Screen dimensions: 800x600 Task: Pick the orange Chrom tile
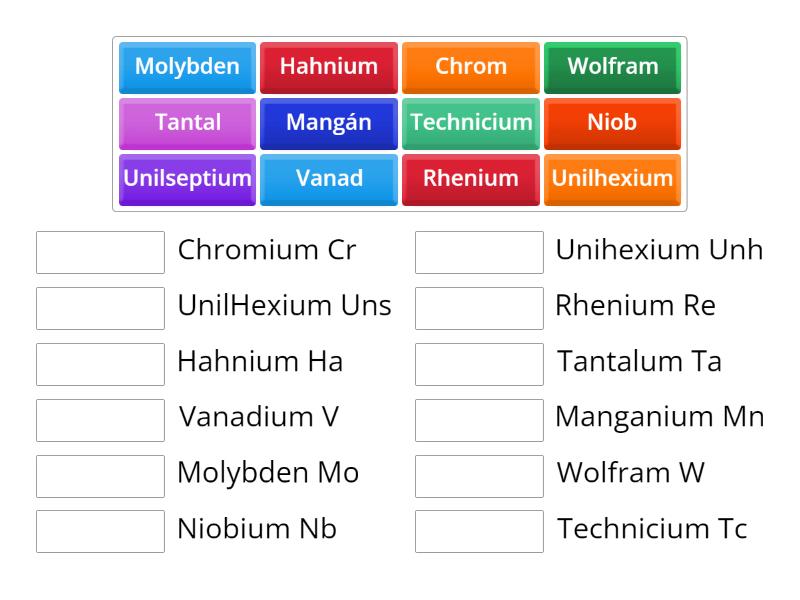point(471,67)
